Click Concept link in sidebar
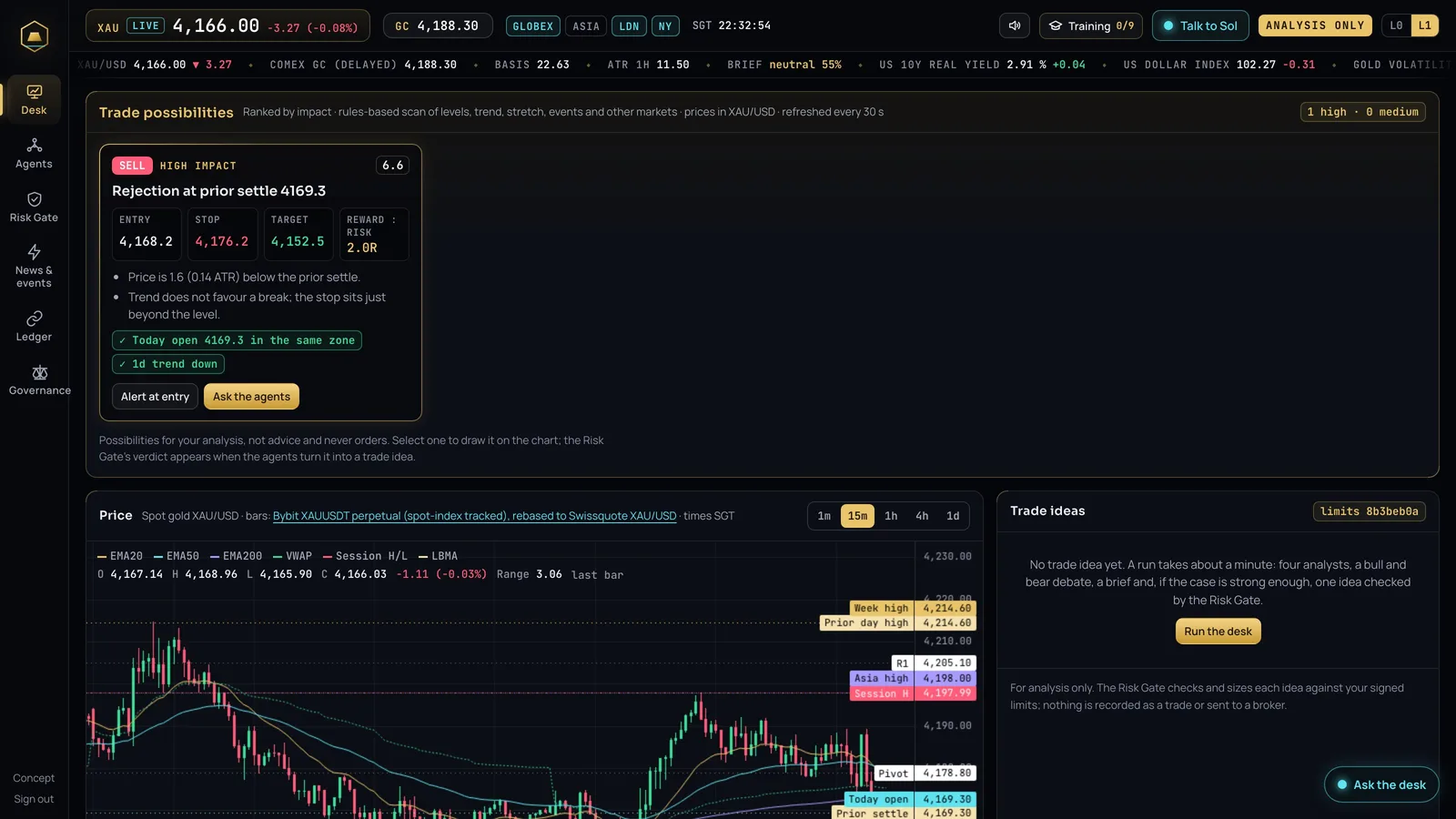 34,778
